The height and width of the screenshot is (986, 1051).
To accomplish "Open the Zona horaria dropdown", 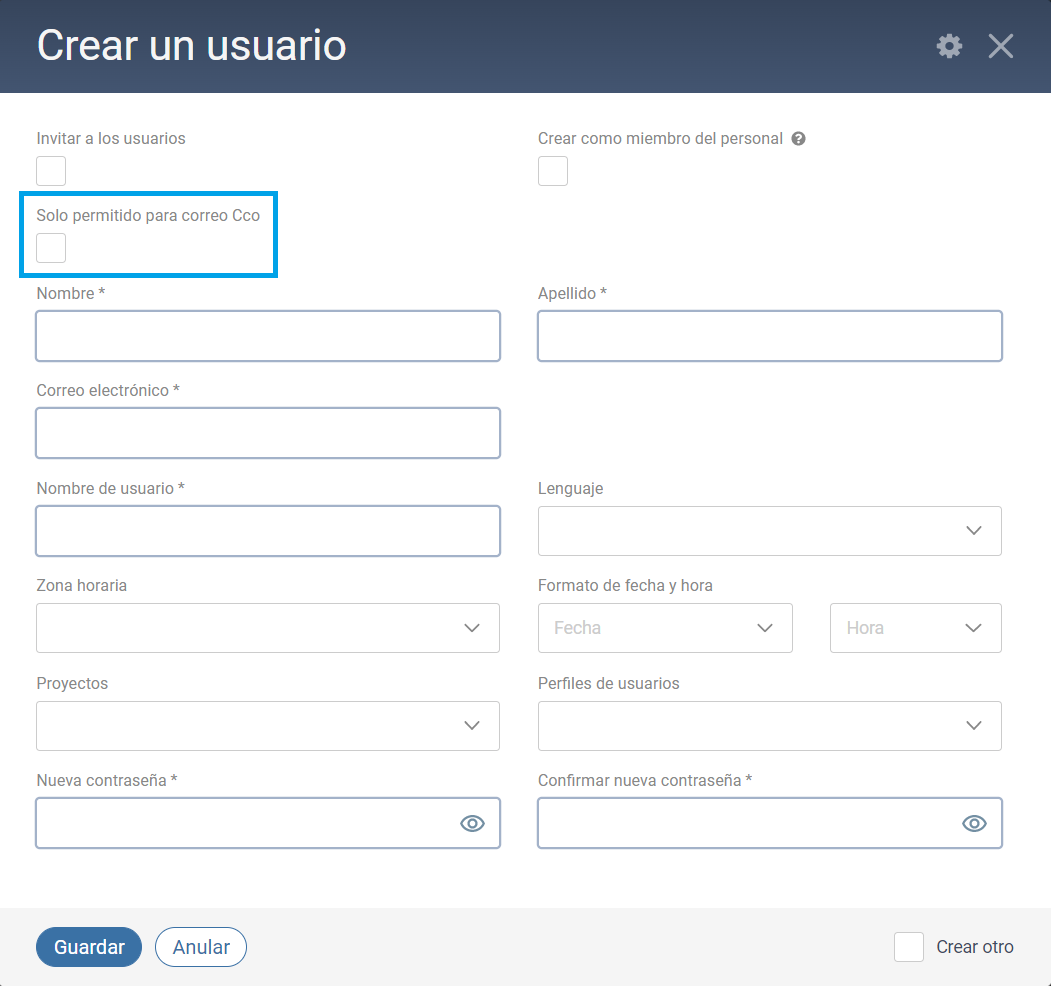I will (x=267, y=628).
